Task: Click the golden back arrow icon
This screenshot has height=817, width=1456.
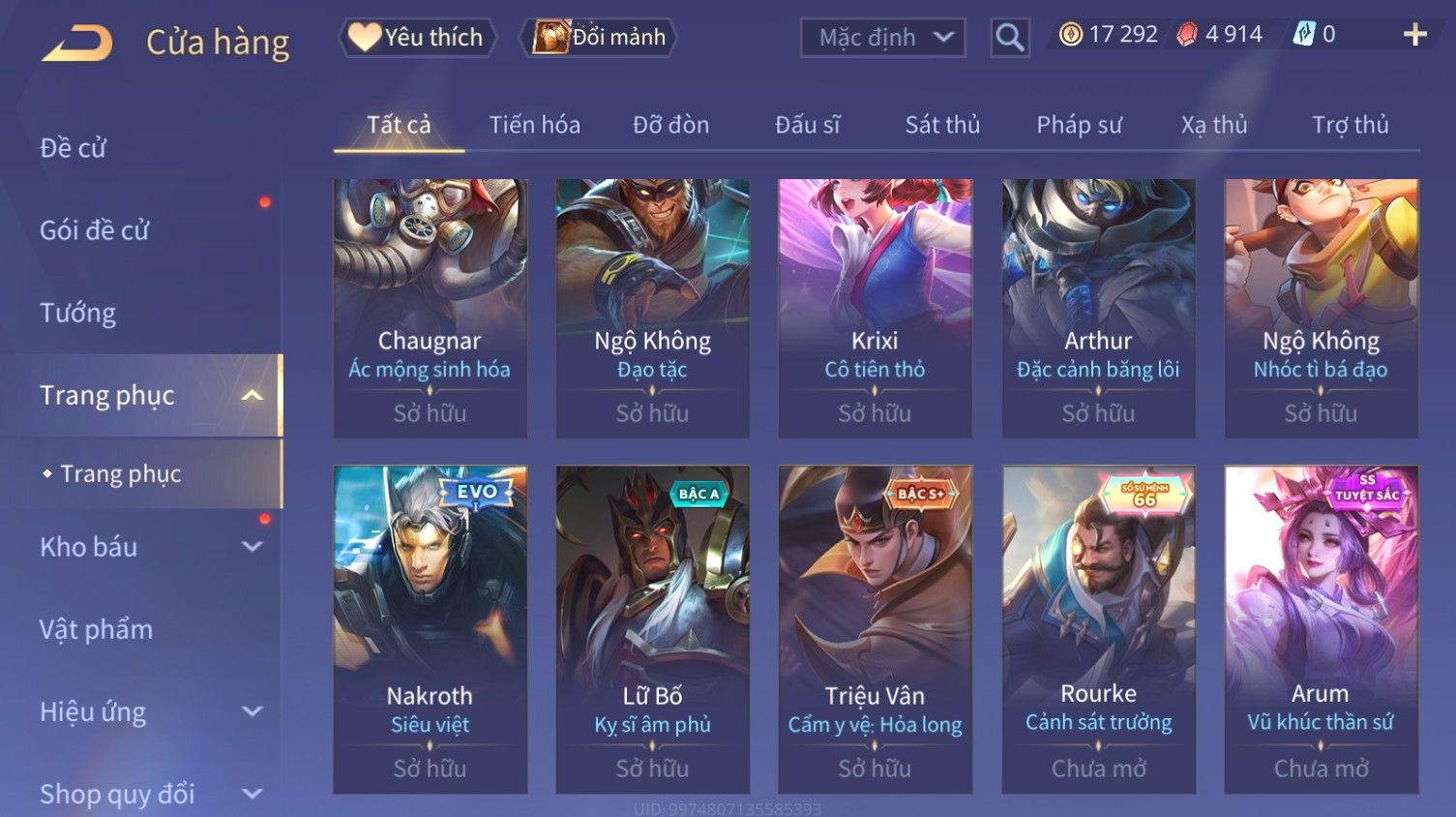Action: pyautogui.click(x=78, y=44)
